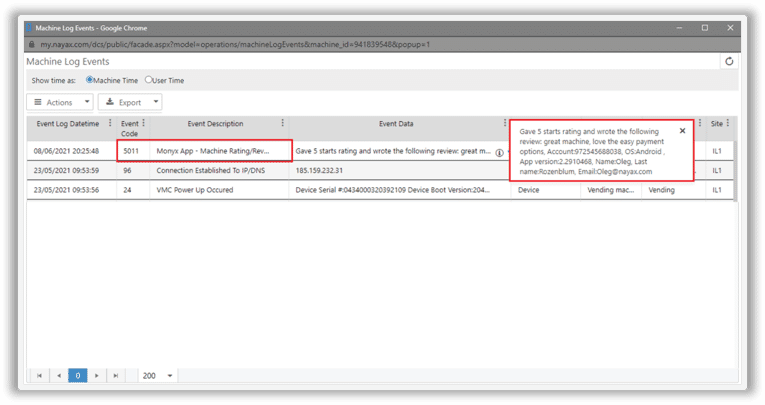Click the Machine Log Events page title
The width and height of the screenshot is (765, 405).
pyautogui.click(x=68, y=61)
